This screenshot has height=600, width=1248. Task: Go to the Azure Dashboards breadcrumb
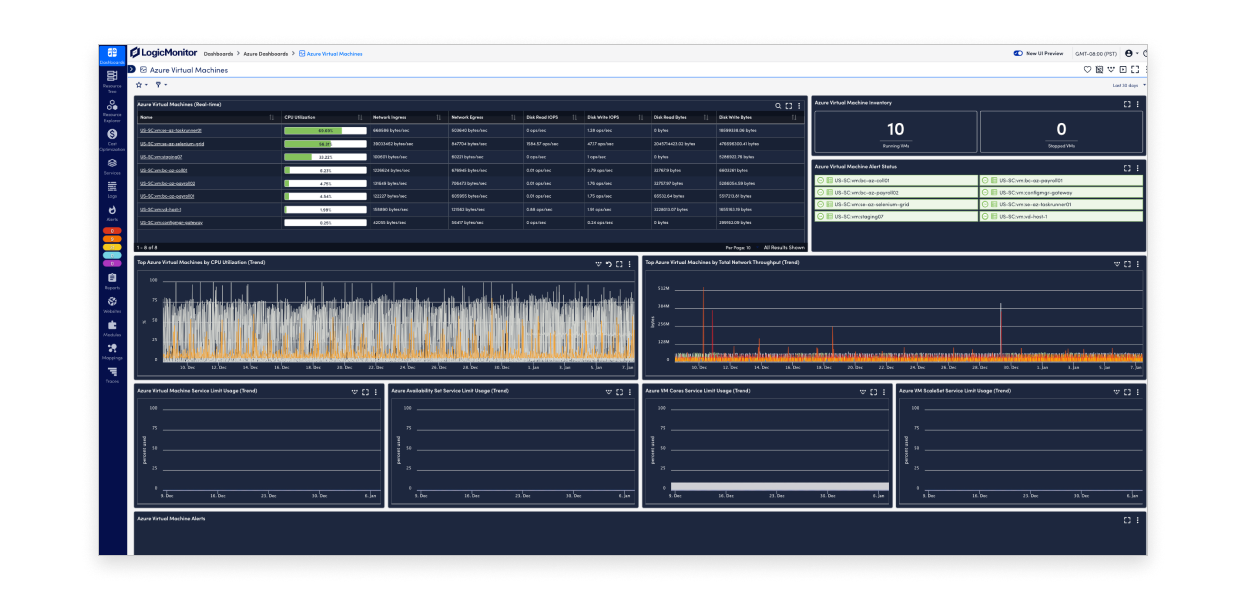point(265,53)
